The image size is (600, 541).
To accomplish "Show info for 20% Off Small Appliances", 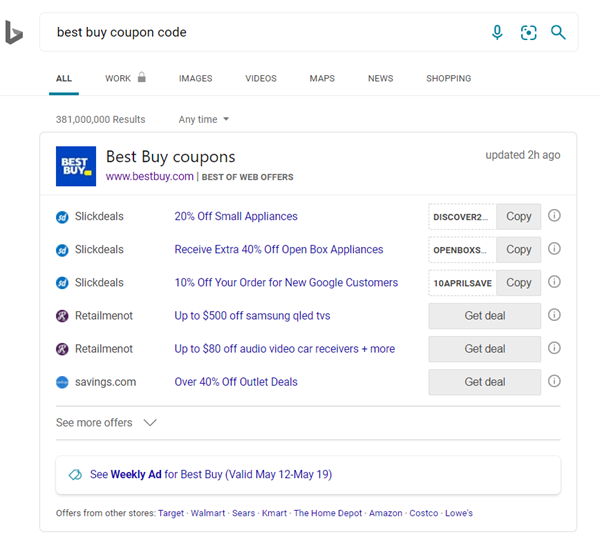I will (x=554, y=216).
